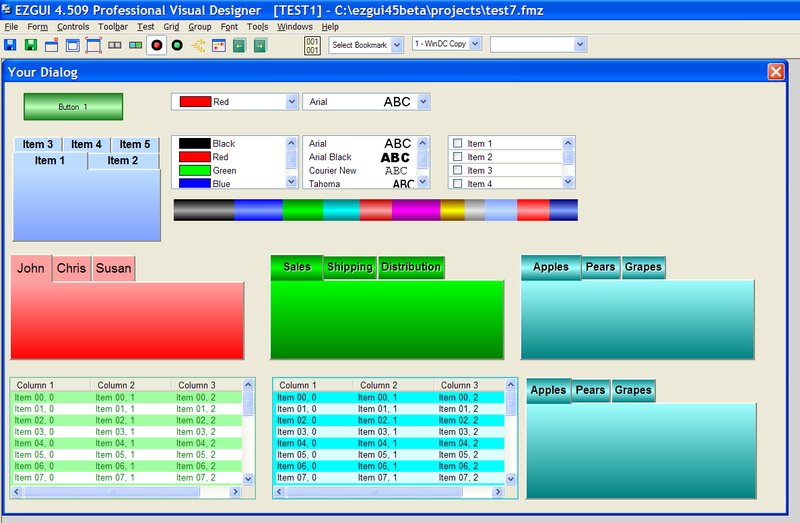The width and height of the screenshot is (800, 523).
Task: Click down arrow of cyan listview's vertical scrollbar
Action: click(511, 478)
